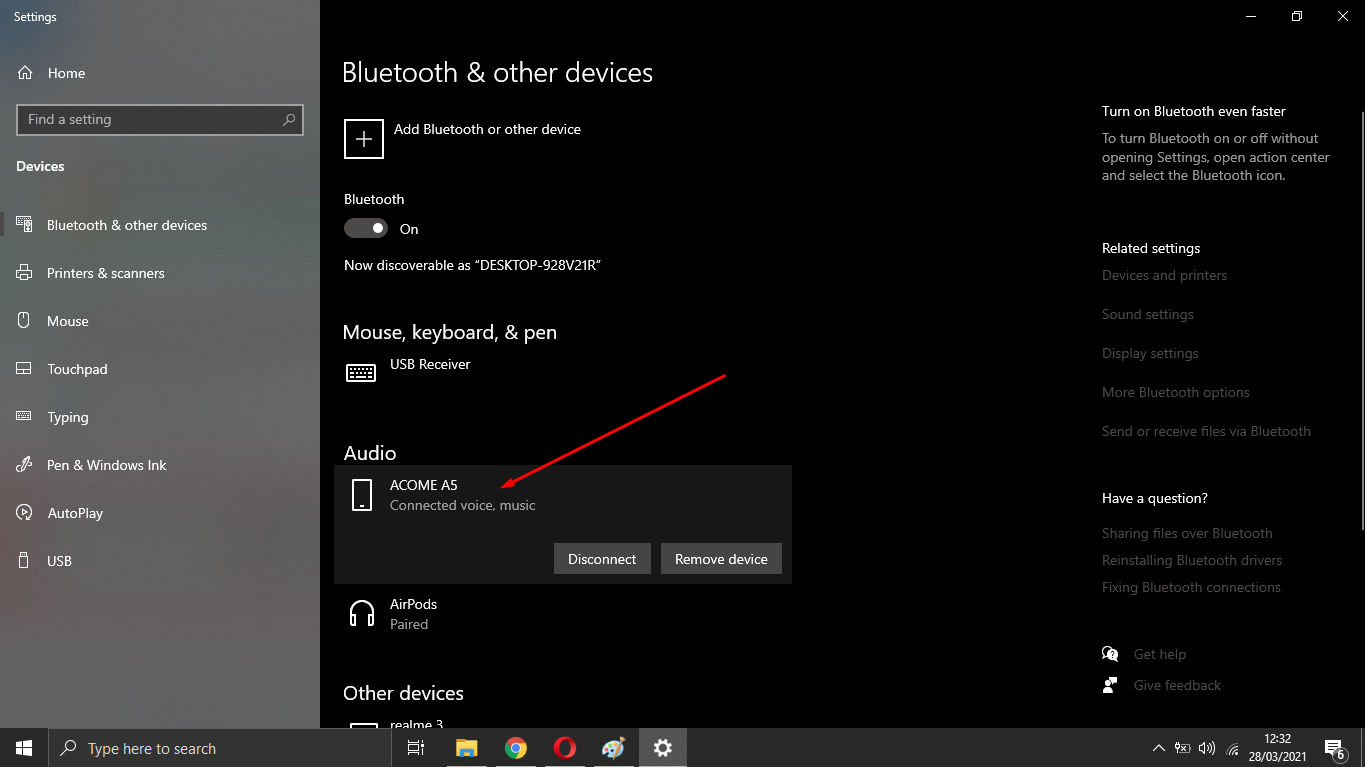Click the AutoPlay sidebar icon
Image resolution: width=1365 pixels, height=767 pixels.
point(25,513)
